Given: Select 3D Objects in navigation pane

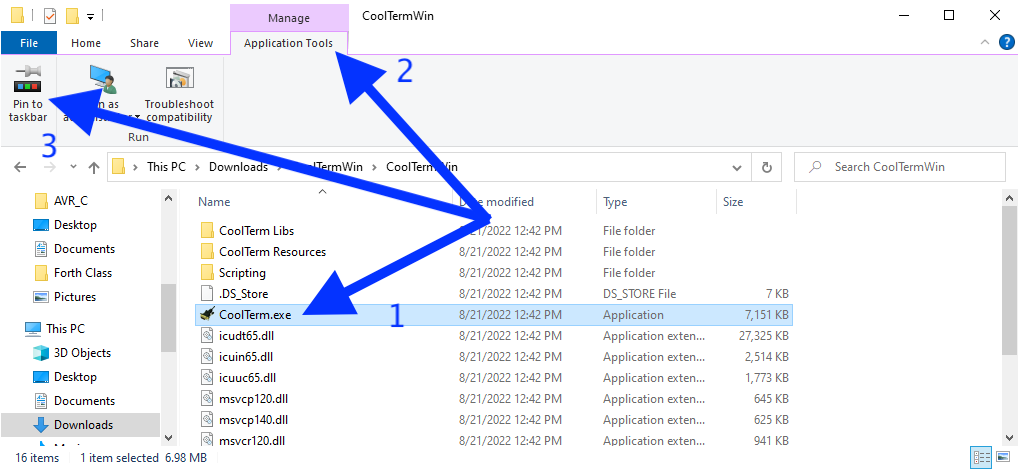Looking at the screenshot, I should coord(82,353).
